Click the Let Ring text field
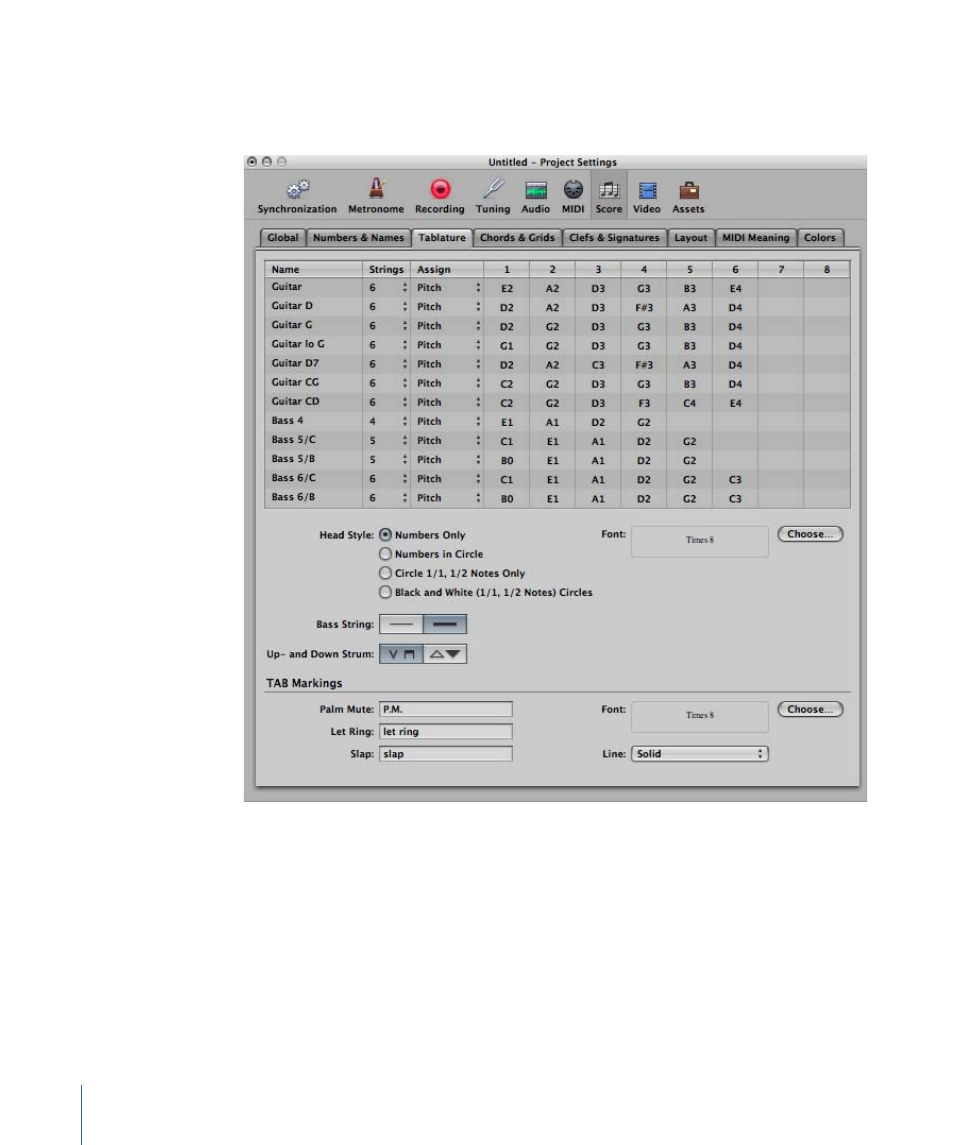954x1145 pixels. (446, 731)
